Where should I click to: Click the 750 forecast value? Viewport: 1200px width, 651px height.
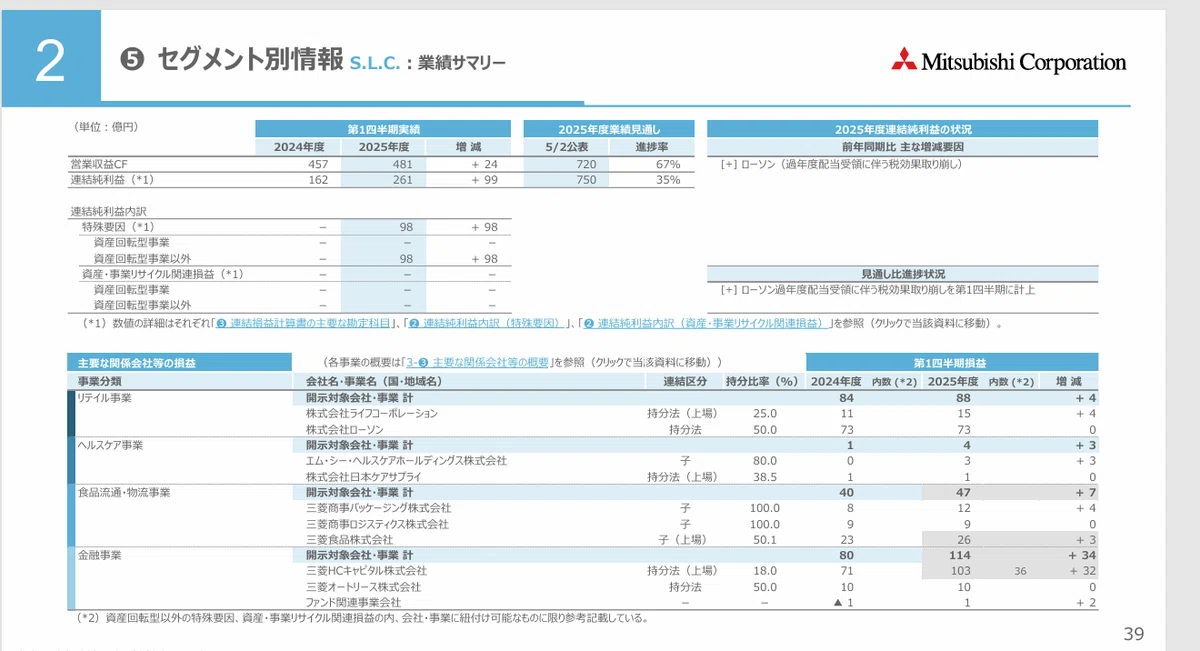pos(586,180)
